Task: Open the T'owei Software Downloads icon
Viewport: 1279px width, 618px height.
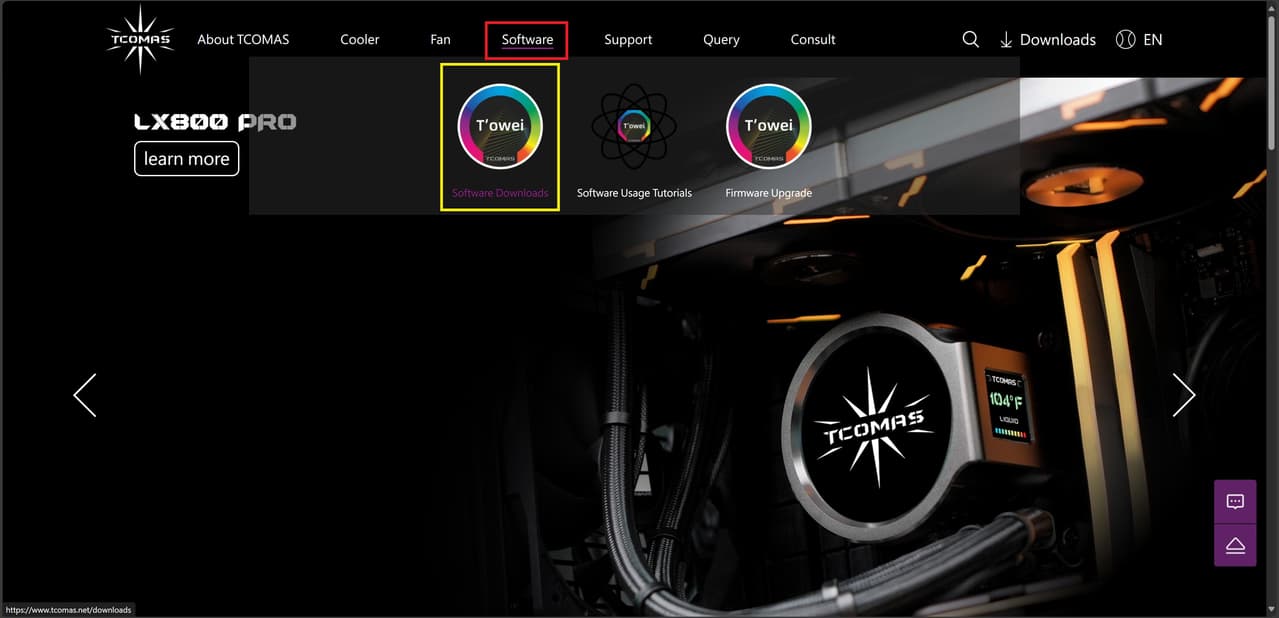Action: [x=500, y=126]
